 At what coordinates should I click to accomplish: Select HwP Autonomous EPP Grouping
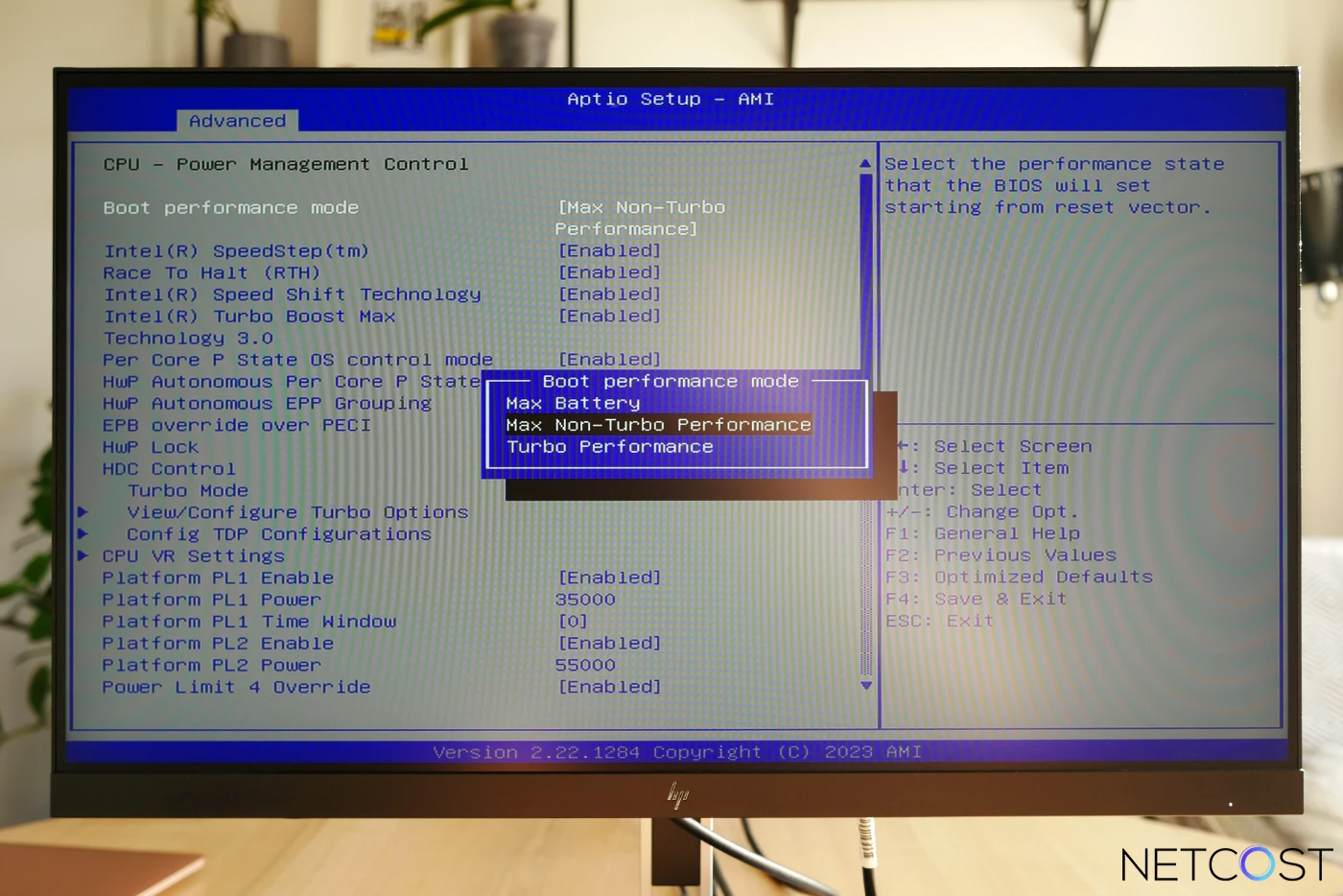267,404
